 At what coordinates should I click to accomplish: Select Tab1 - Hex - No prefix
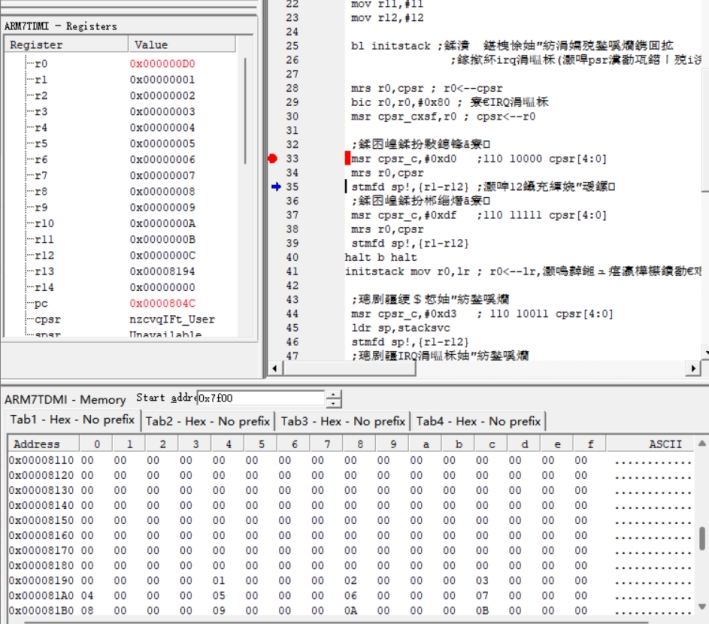point(72,421)
